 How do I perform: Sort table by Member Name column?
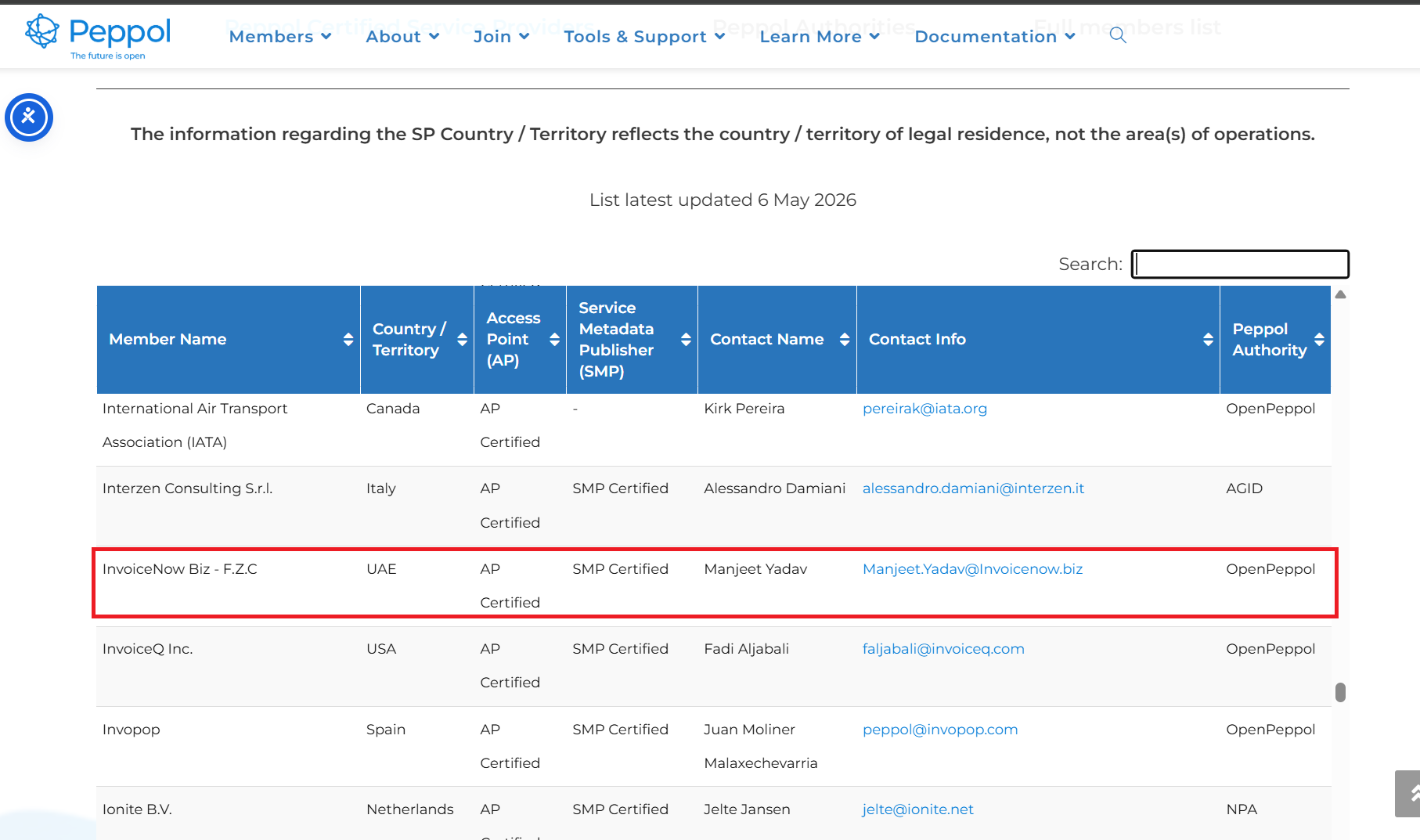tap(229, 339)
